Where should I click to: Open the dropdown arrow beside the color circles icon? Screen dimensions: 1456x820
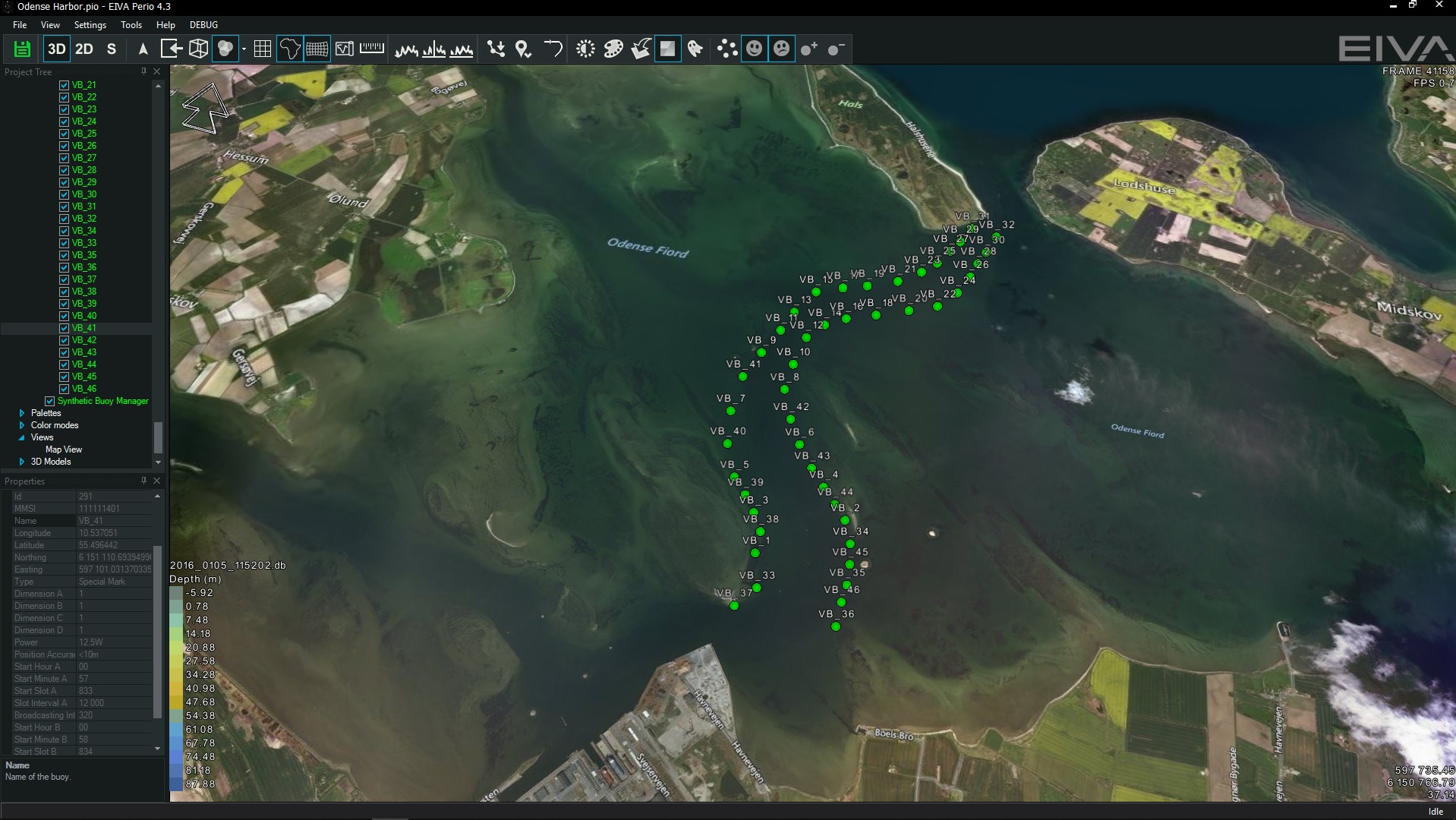pyautogui.click(x=244, y=49)
